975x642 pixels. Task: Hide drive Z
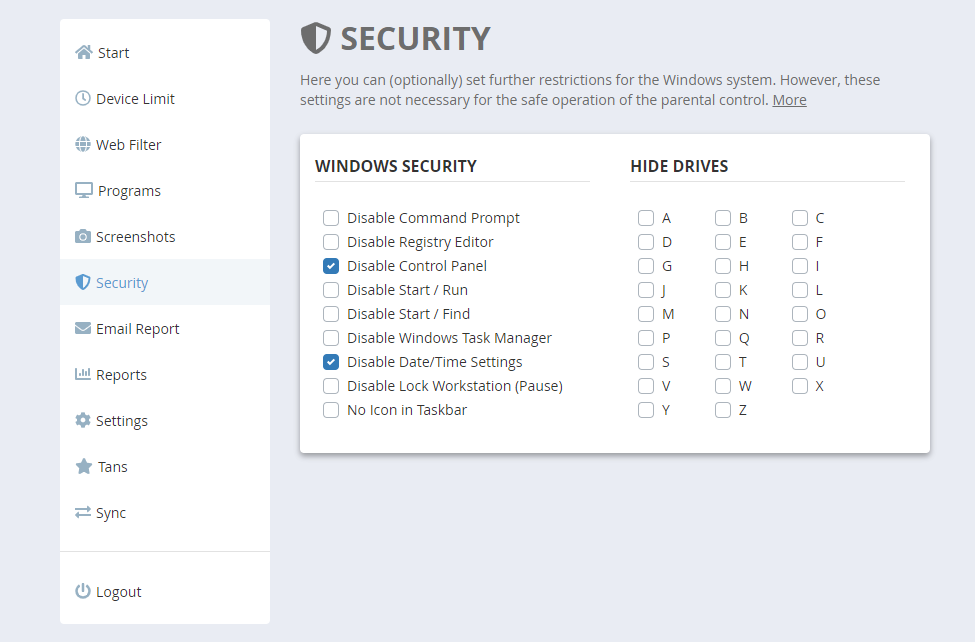tap(723, 409)
